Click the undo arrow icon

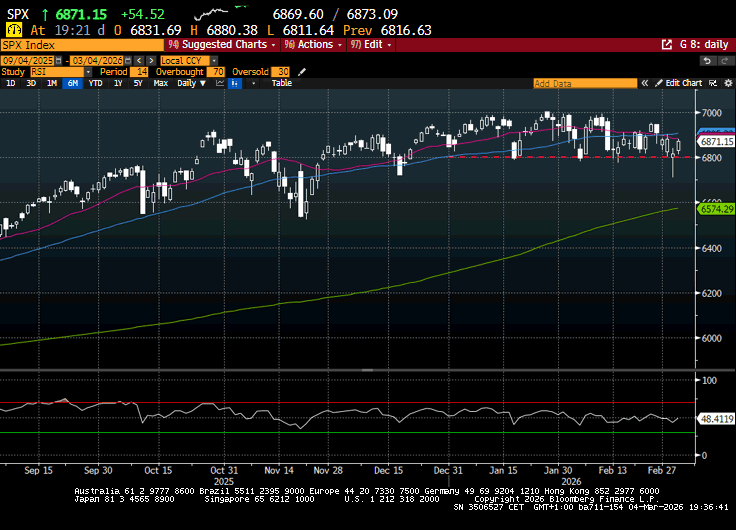click(706, 60)
